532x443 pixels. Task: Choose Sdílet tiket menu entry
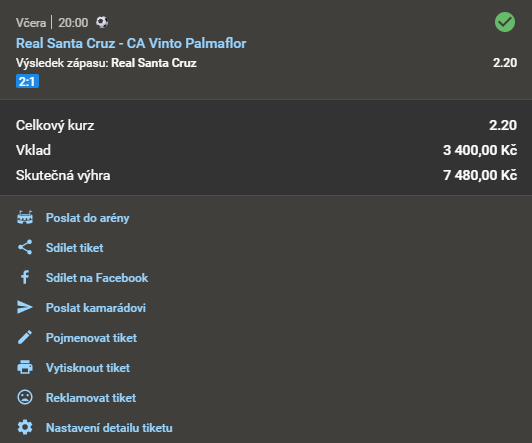click(x=75, y=248)
